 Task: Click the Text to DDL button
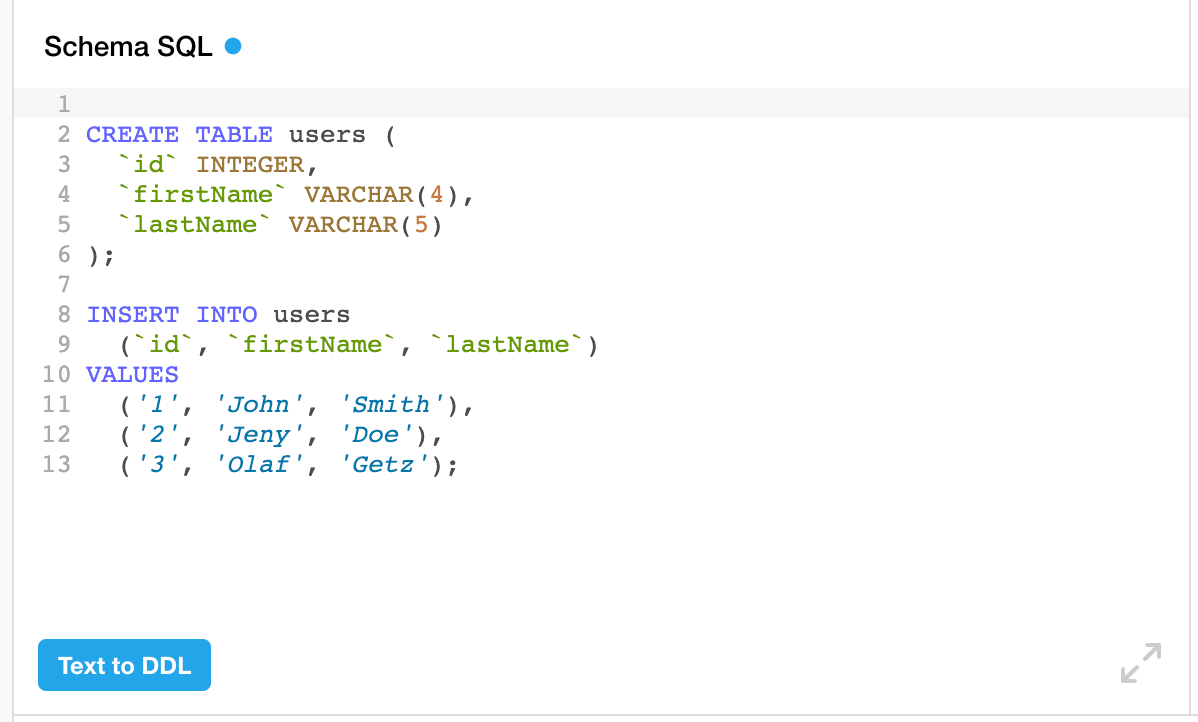[124, 665]
